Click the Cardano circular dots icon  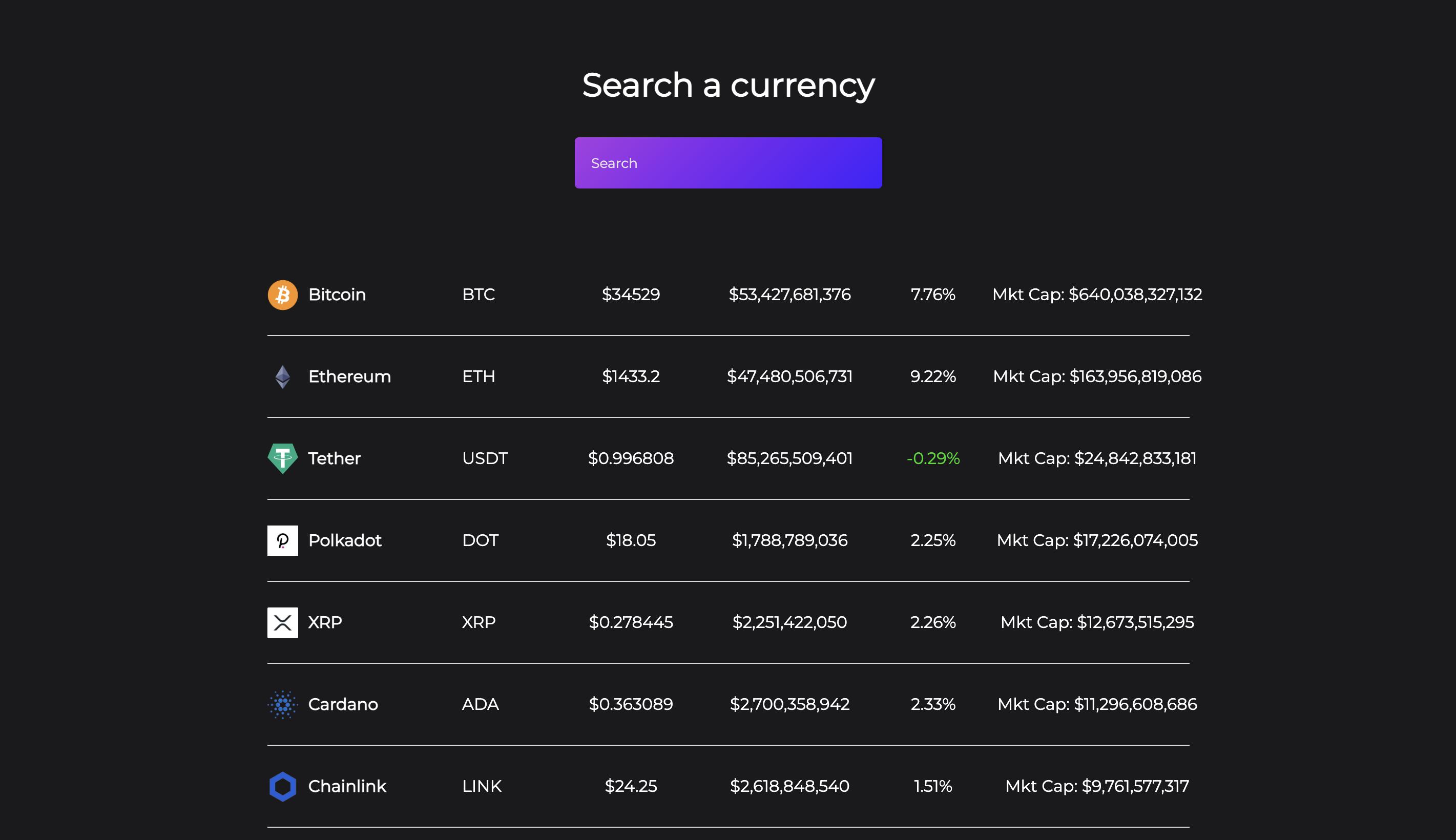click(283, 704)
